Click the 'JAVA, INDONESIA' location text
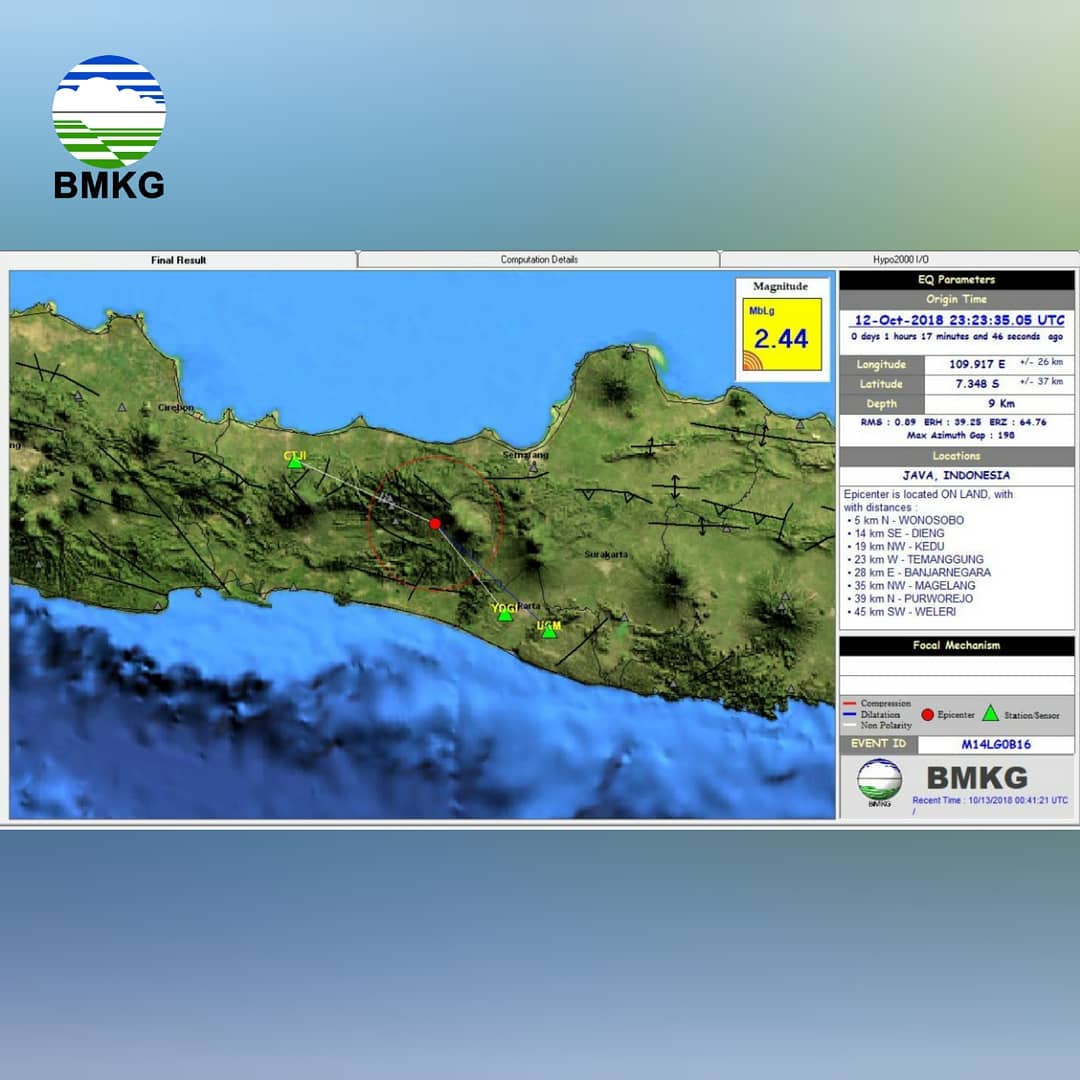Screen dimensions: 1080x1080 click(956, 475)
